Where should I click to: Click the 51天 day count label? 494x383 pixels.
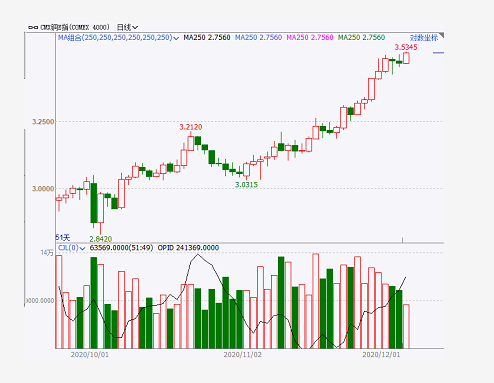tap(63, 238)
